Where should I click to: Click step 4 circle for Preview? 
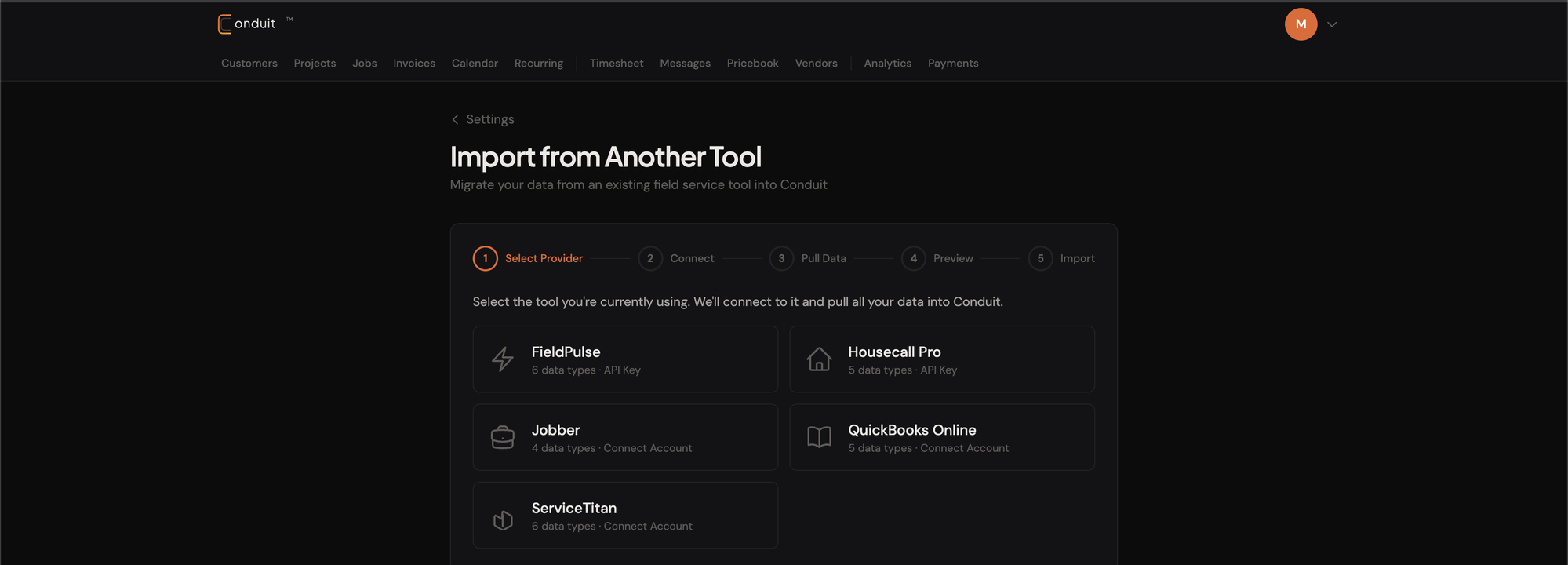coord(914,258)
